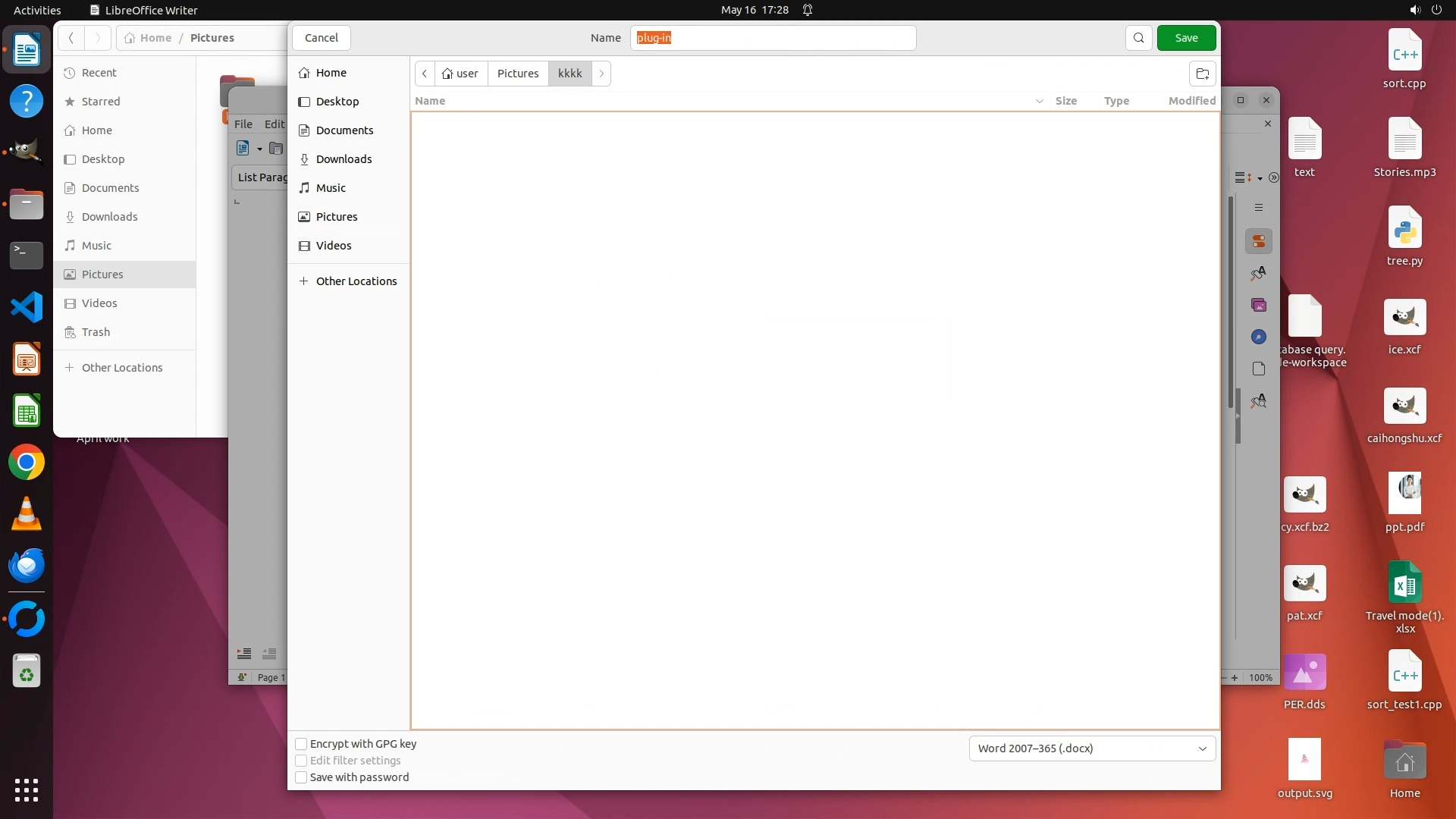Open the Writer sidebar Properties panel icon
The width and height of the screenshot is (1456, 819).
tap(1259, 241)
